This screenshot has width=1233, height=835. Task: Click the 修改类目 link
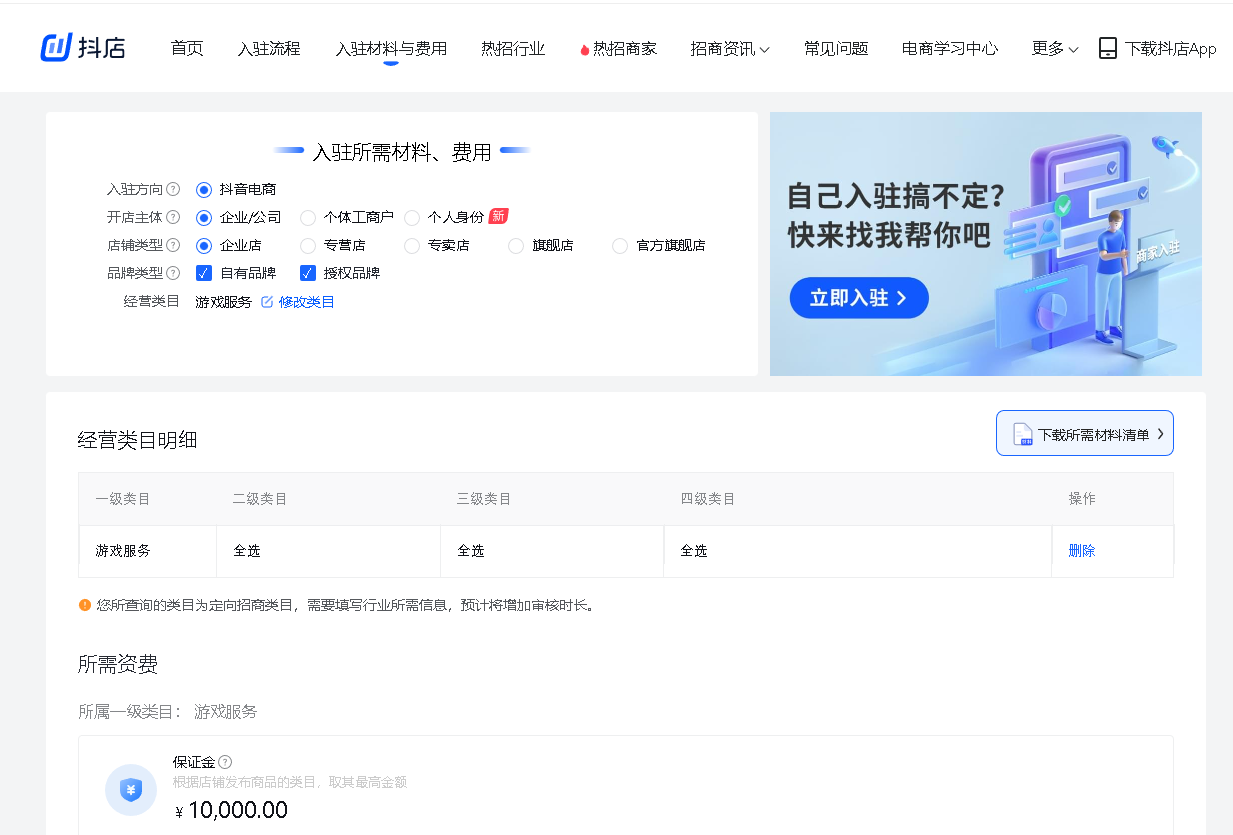click(306, 302)
